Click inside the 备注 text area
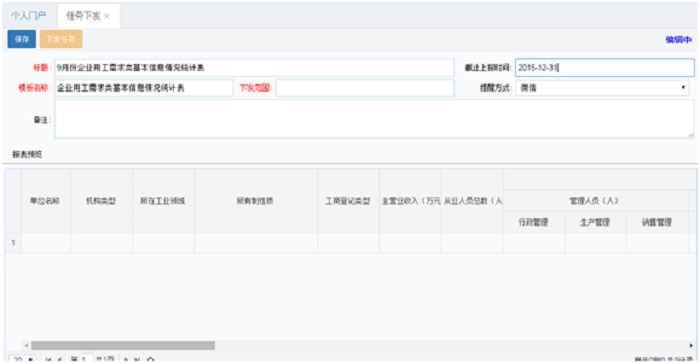 [374, 119]
